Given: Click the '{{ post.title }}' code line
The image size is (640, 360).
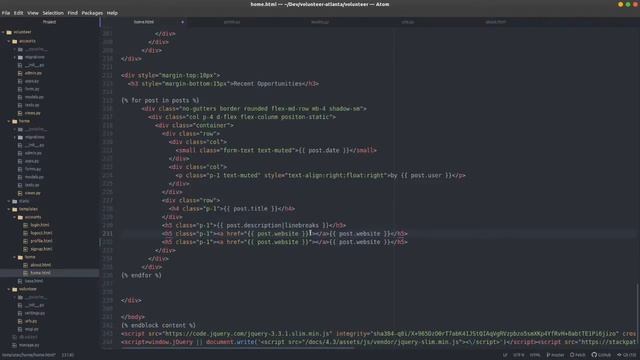Looking at the screenshot, I should click(x=232, y=209).
